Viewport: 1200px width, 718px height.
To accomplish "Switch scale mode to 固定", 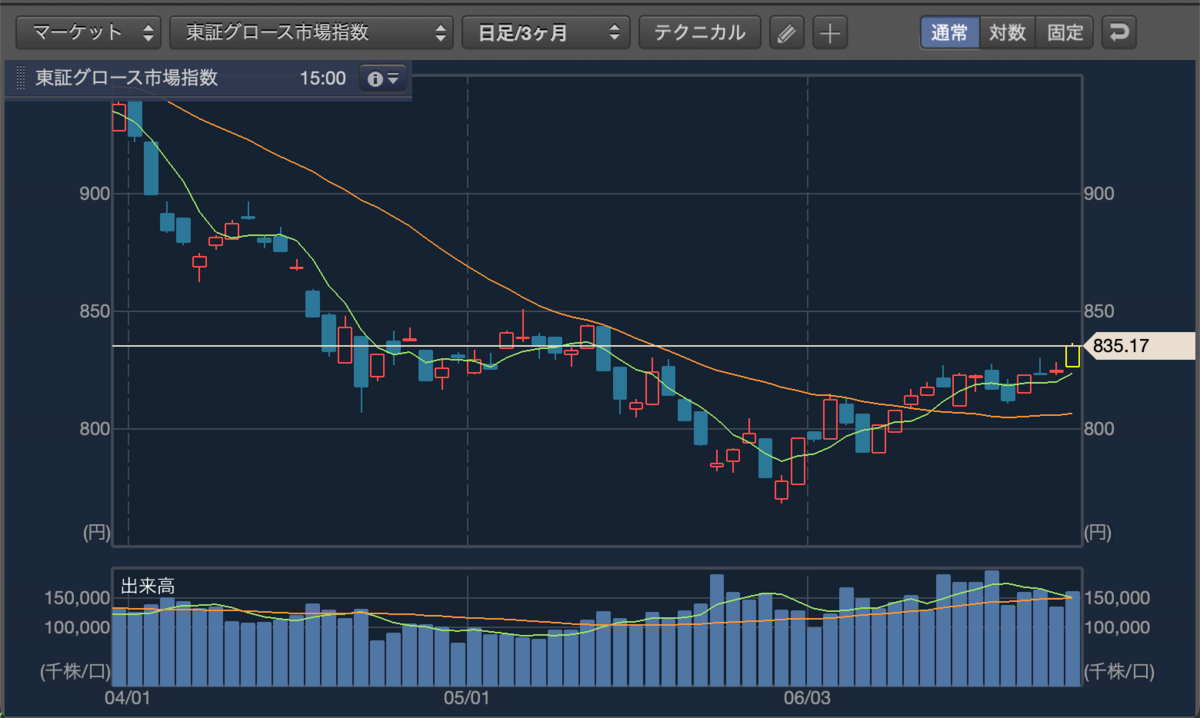I will 1065,32.
